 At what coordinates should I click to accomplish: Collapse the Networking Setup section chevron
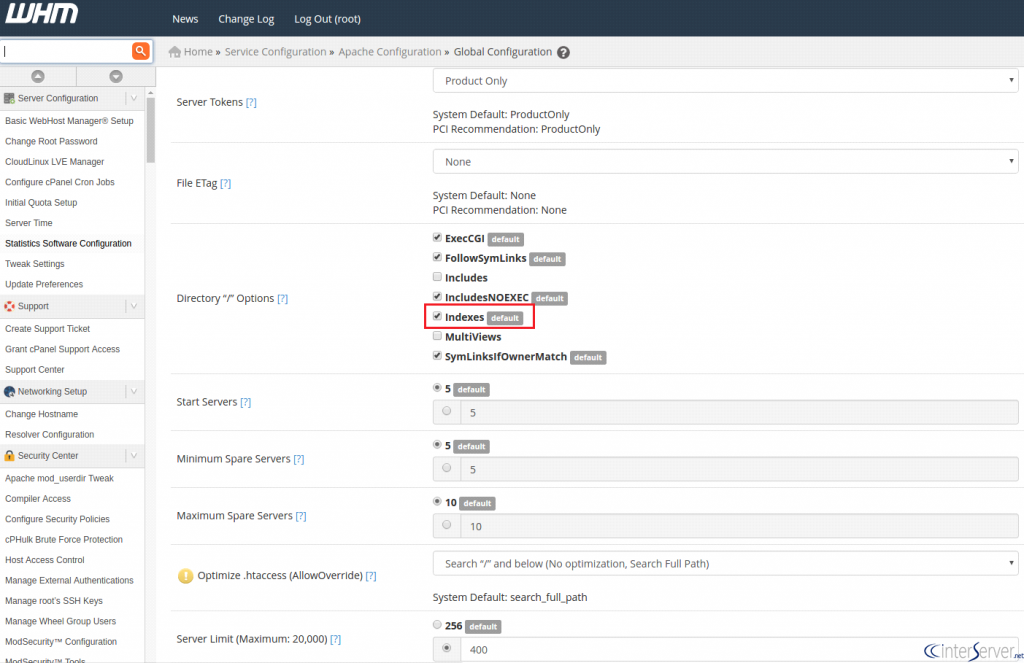(x=134, y=391)
